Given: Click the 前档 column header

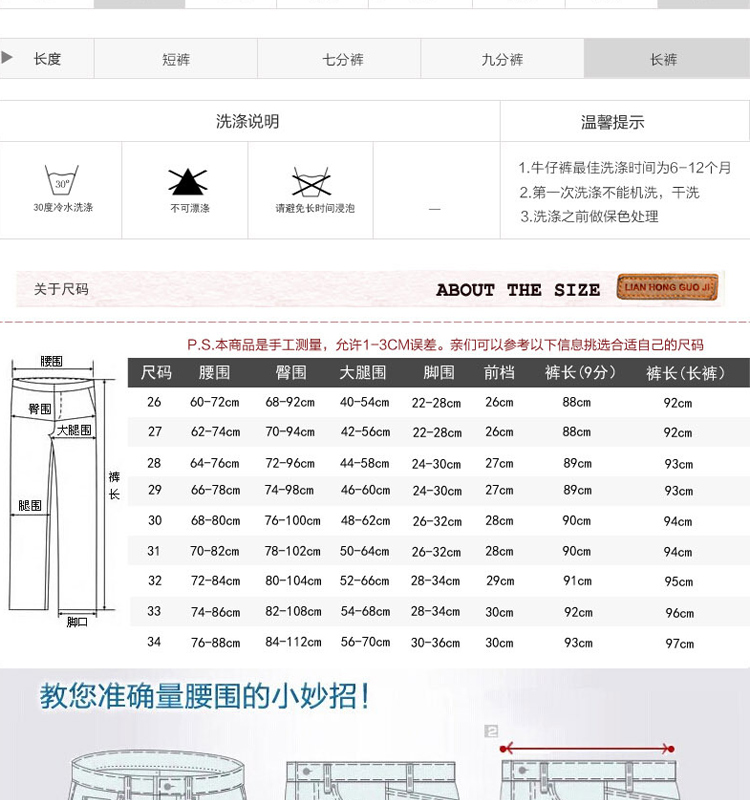Looking at the screenshot, I should click(x=499, y=372).
